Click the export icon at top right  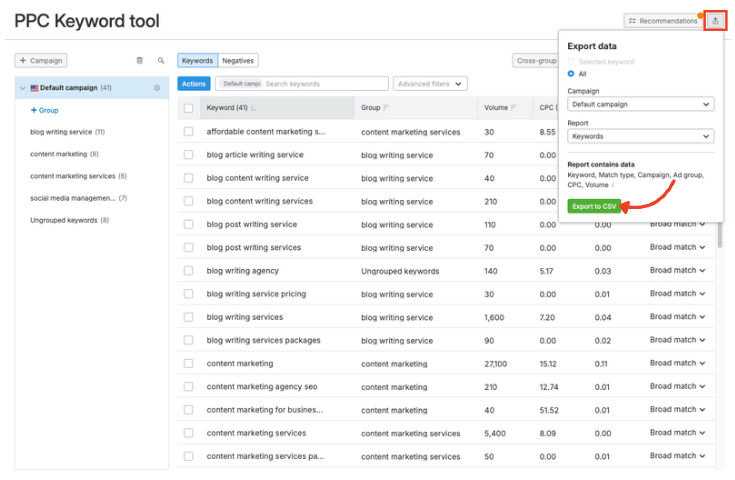714,20
